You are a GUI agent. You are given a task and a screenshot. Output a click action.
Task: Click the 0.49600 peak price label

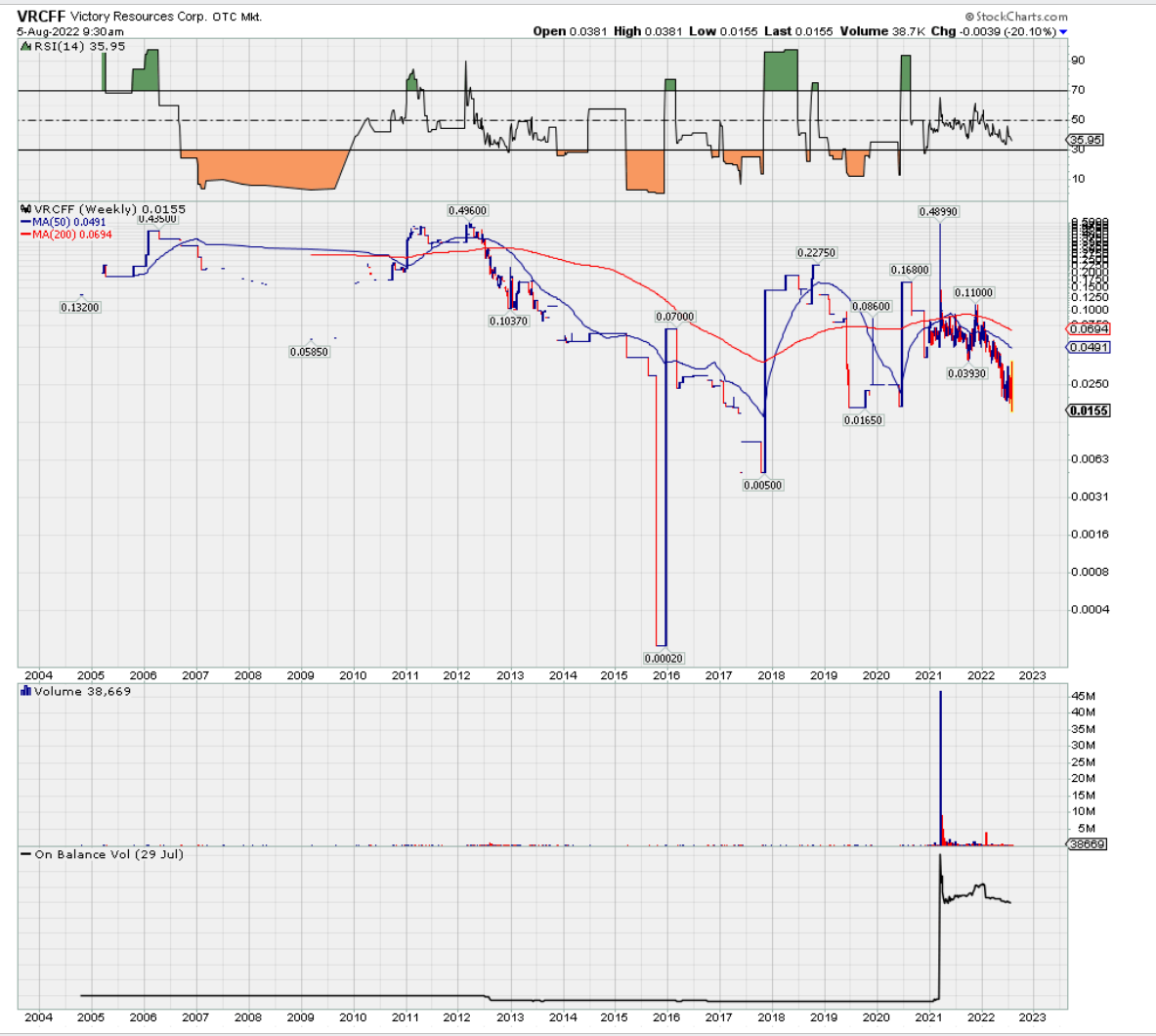coord(467,211)
